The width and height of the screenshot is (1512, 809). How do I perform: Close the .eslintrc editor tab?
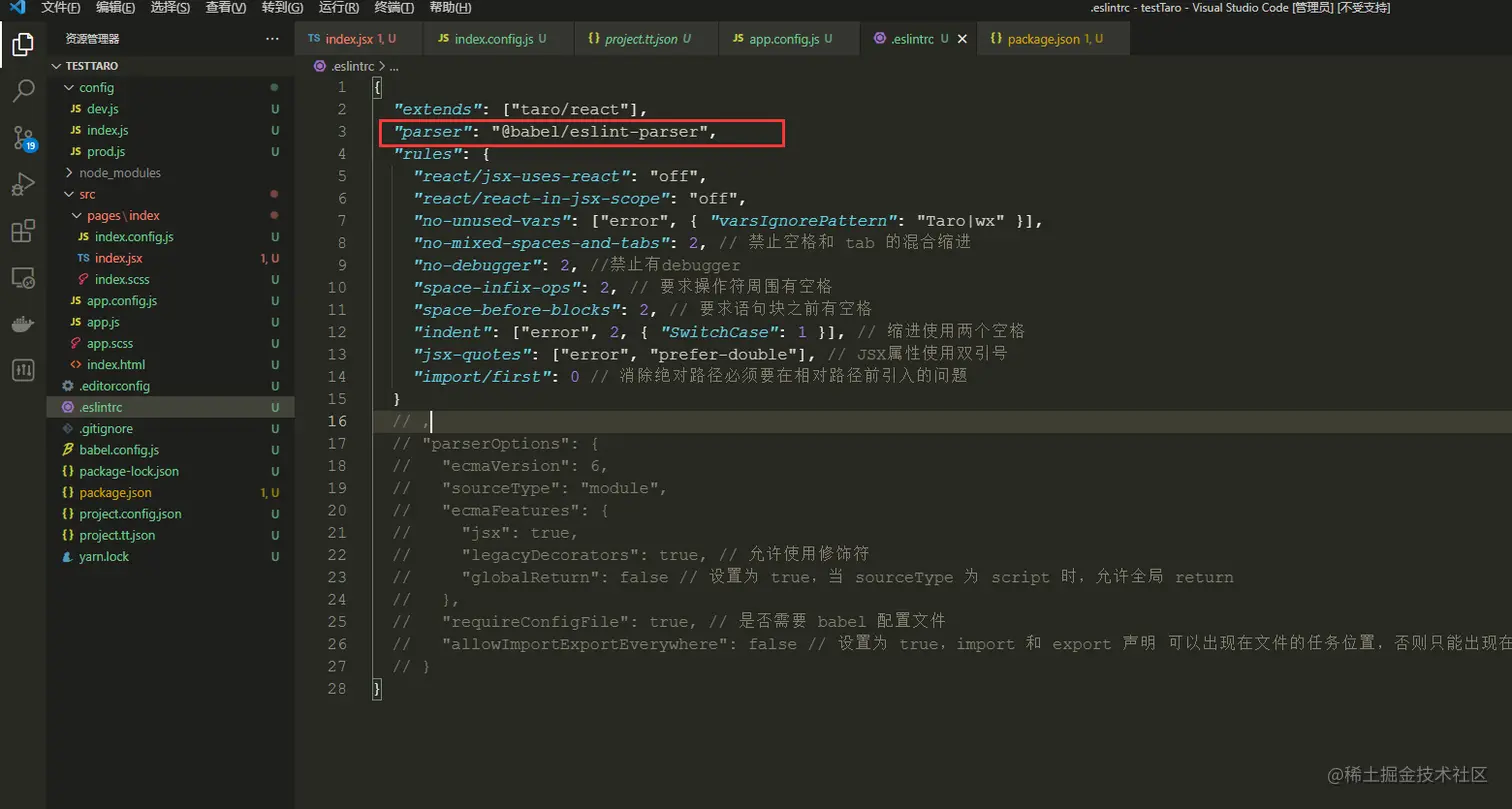click(x=962, y=39)
